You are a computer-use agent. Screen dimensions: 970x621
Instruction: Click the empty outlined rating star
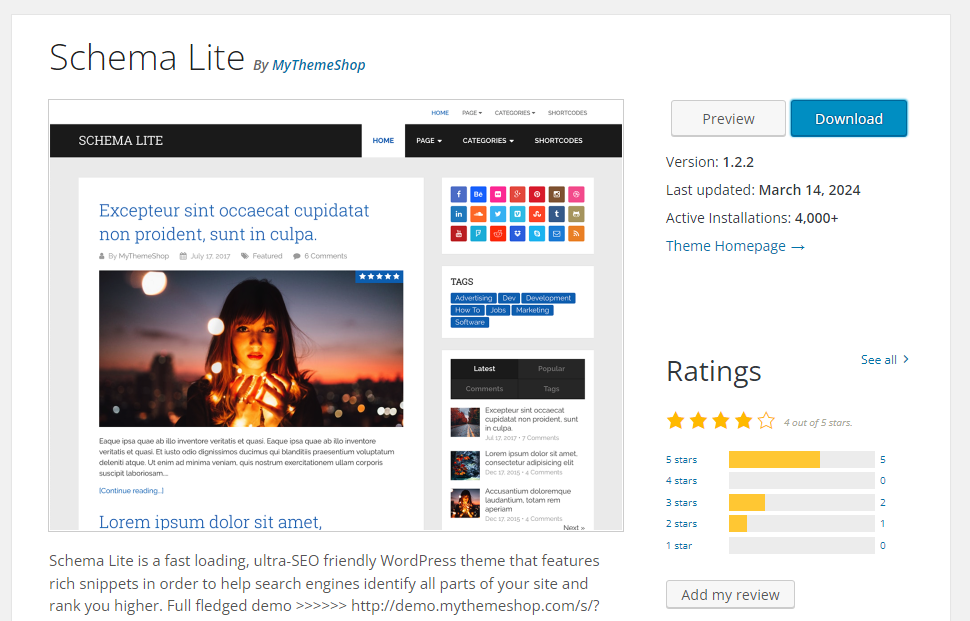pyautogui.click(x=766, y=421)
